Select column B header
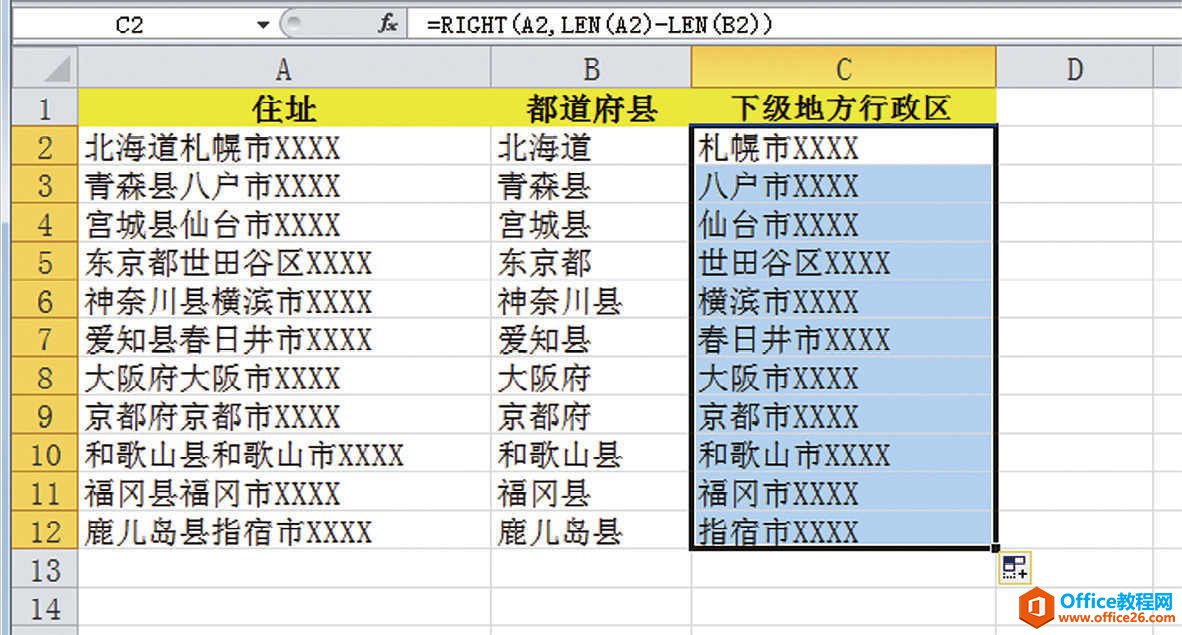The height and width of the screenshot is (635, 1182). (x=591, y=69)
